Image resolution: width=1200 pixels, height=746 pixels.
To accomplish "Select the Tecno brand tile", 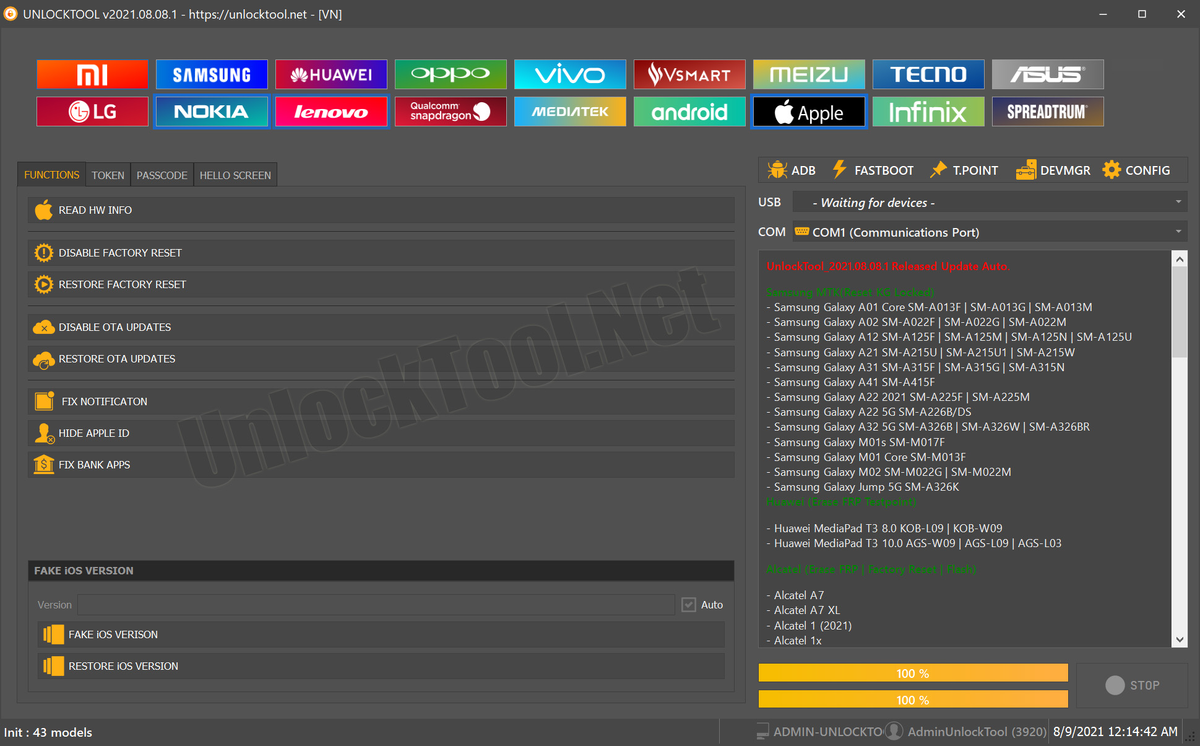I will click(928, 74).
